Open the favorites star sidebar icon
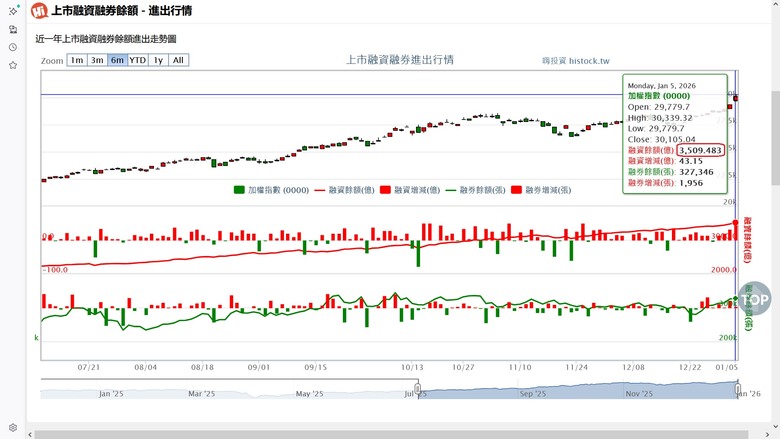This screenshot has height=439, width=780. pos(13,65)
